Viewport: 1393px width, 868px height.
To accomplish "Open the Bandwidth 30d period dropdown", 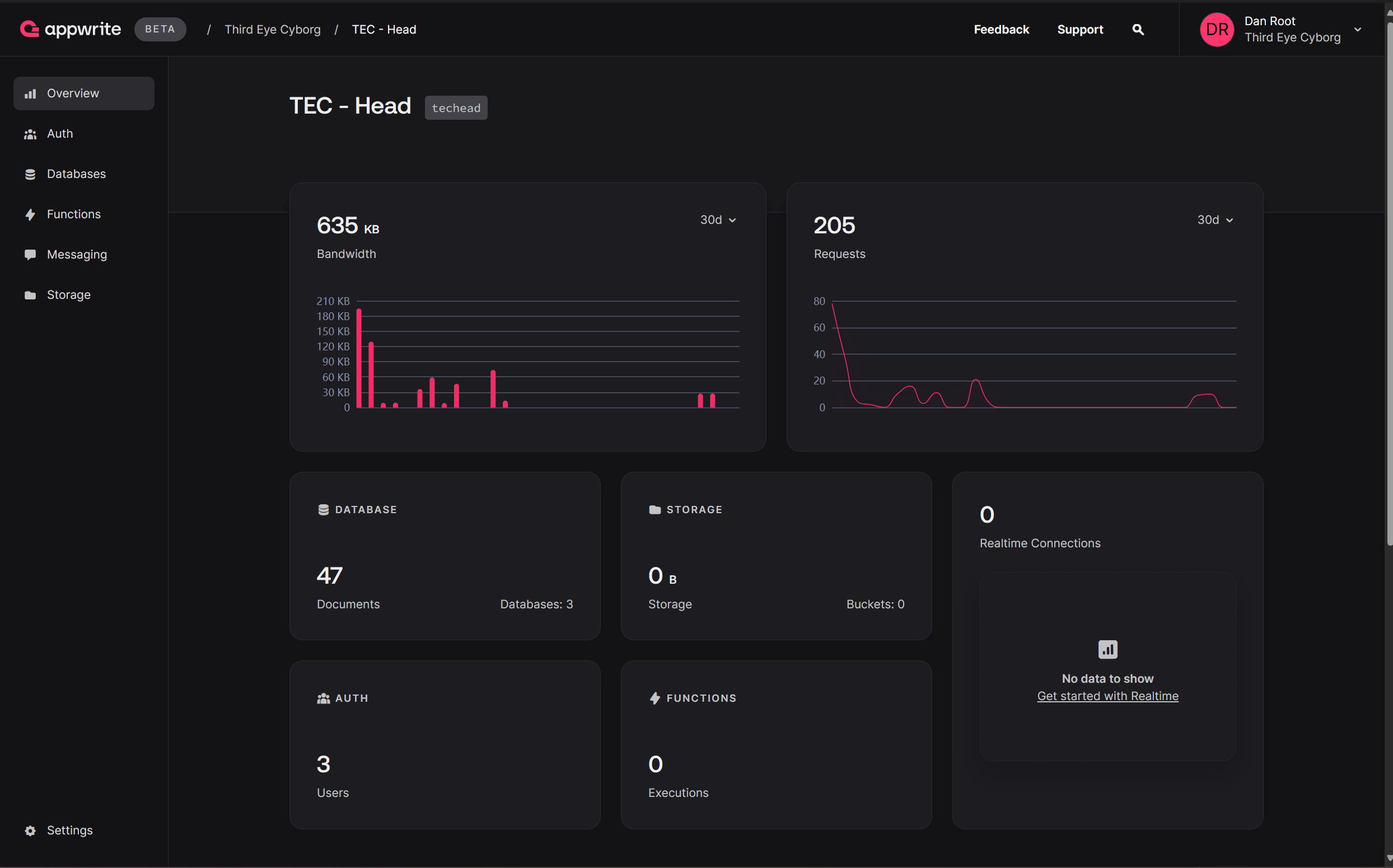I will (718, 220).
